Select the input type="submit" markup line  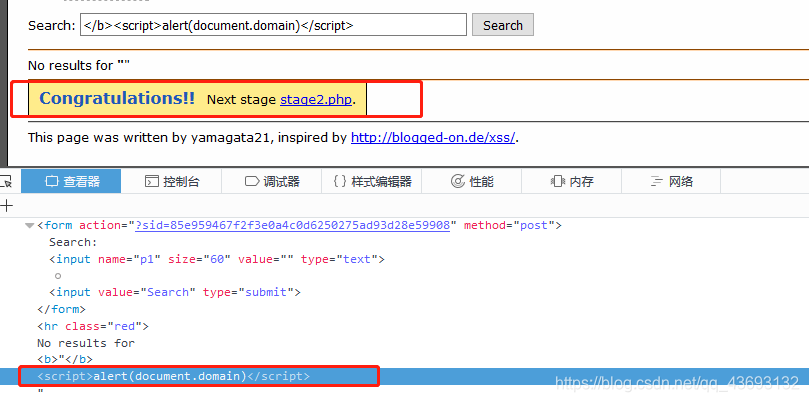click(175, 292)
